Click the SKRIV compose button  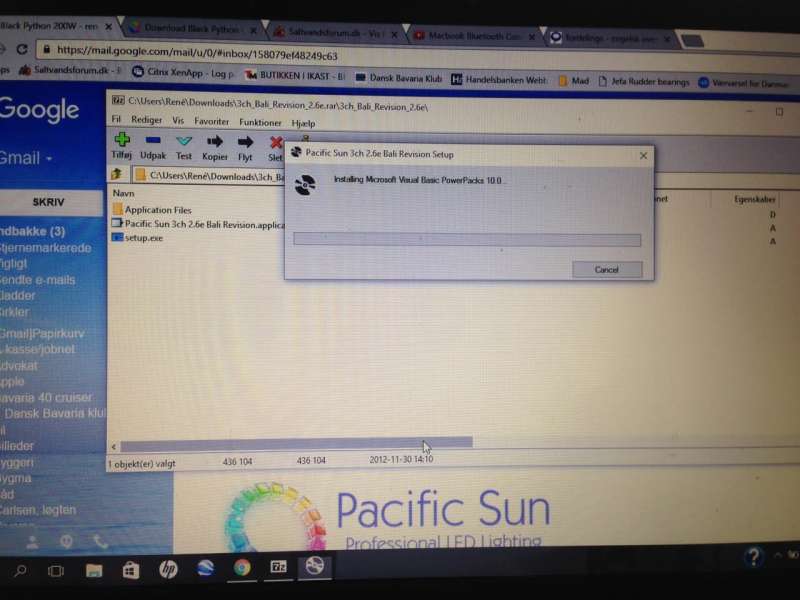(48, 201)
